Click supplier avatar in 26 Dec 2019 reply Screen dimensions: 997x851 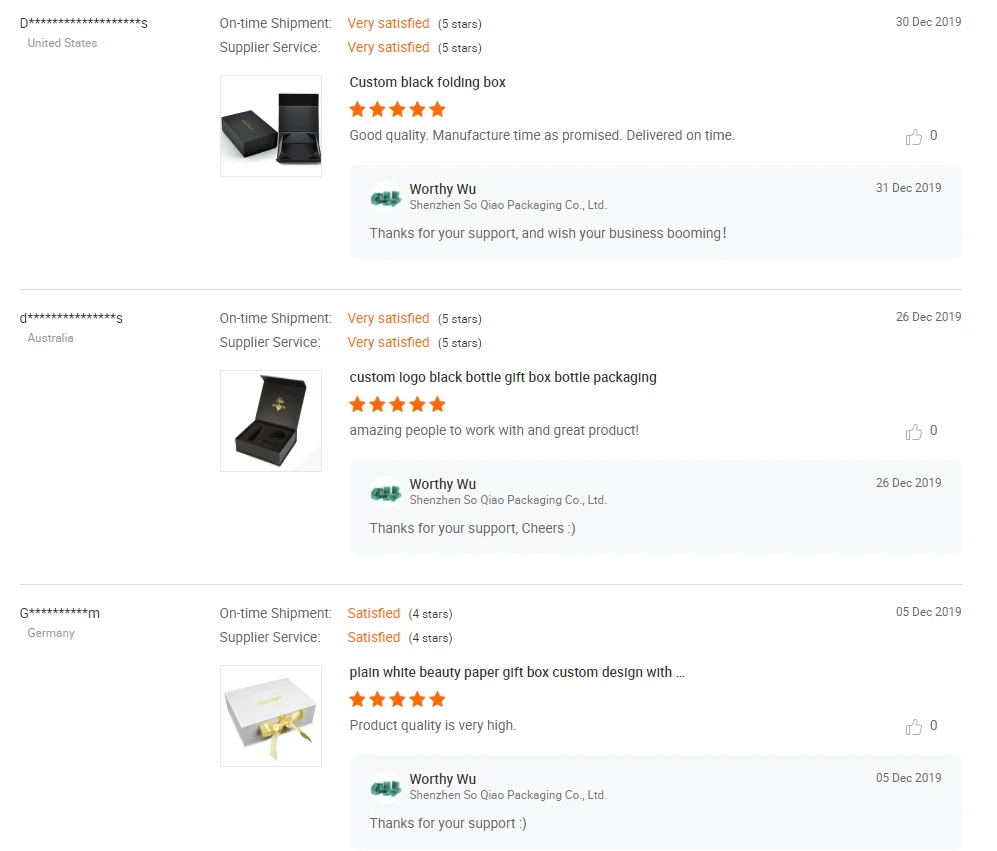[x=386, y=493]
